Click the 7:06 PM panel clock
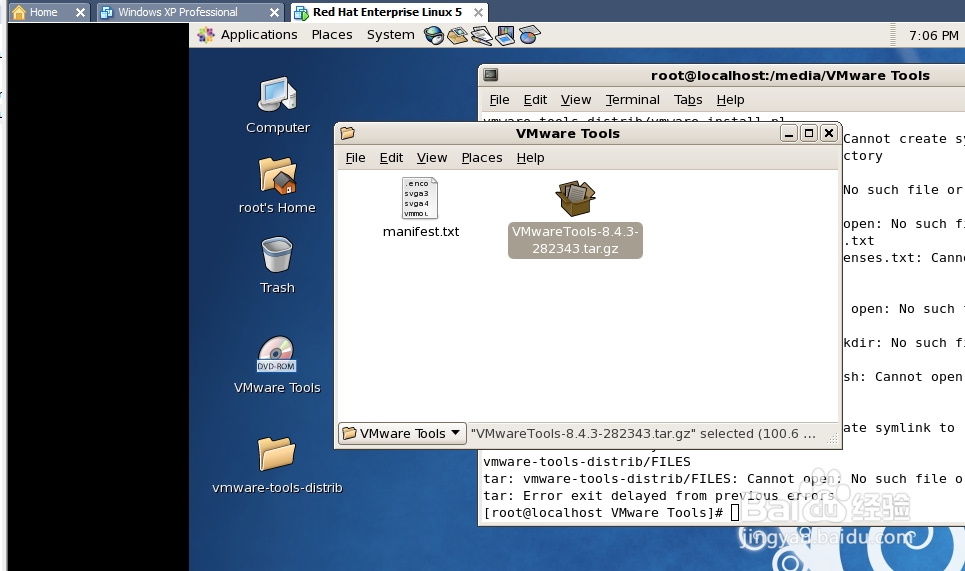Screen dimensions: 965x571 coord(934,36)
